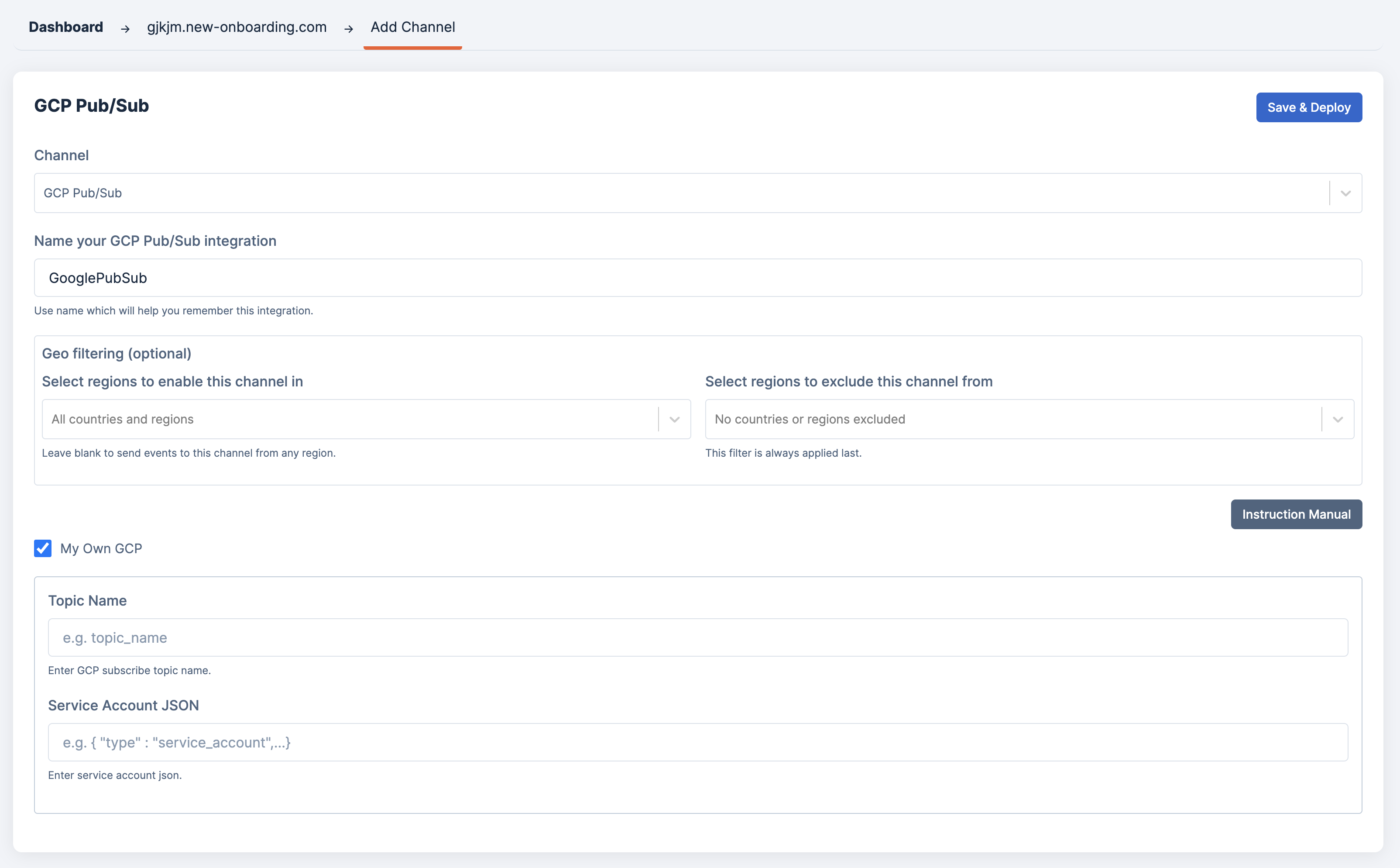This screenshot has width=1400, height=868.
Task: Click the GCP Pub/Sub page heading
Action: (91, 106)
